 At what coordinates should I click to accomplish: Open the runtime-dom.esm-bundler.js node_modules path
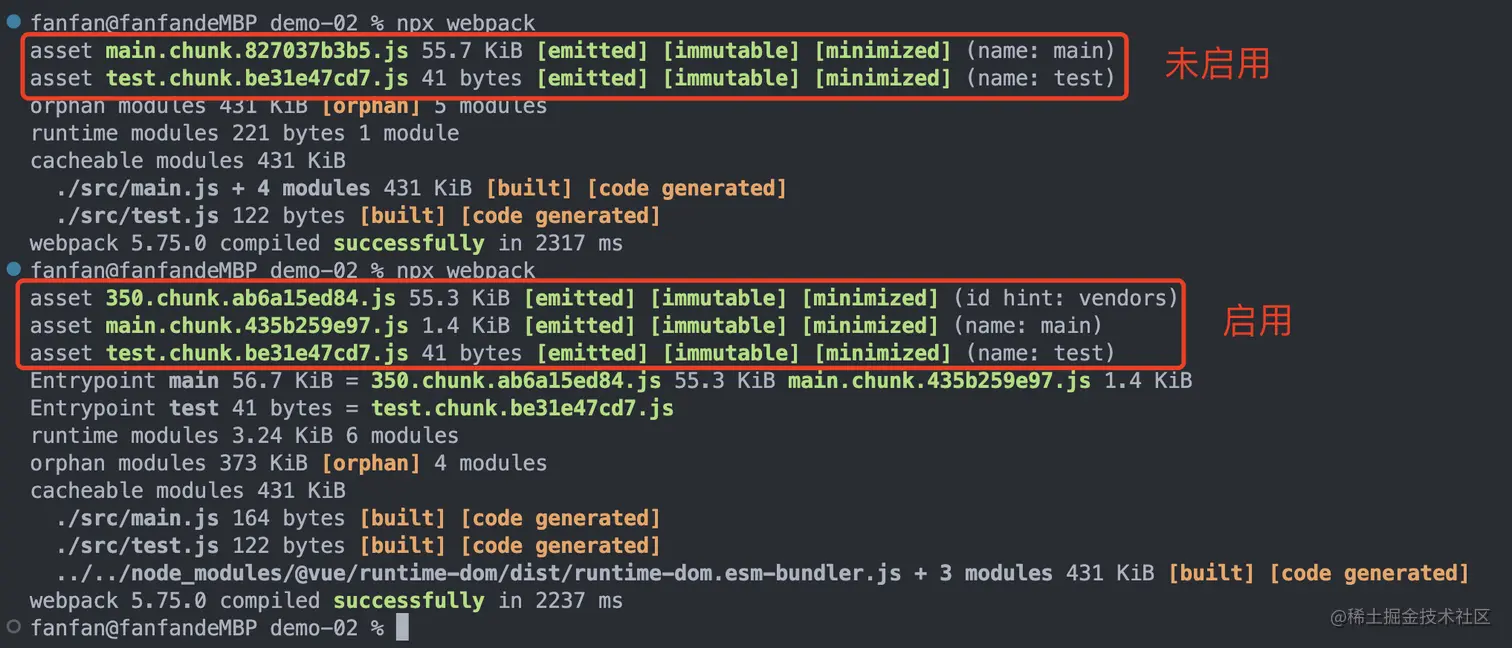[x=478, y=573]
